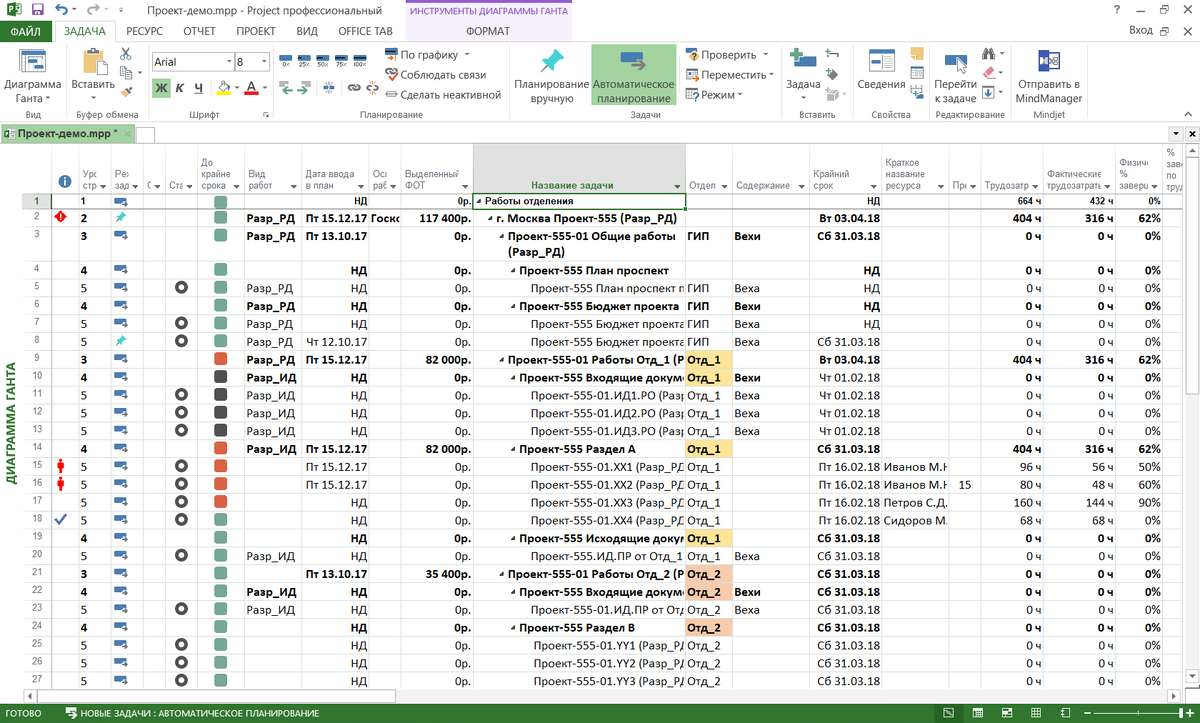Image resolution: width=1200 pixels, height=723 pixels.
Task: Click Перейти к задаче scroll icon
Action: click(x=955, y=64)
